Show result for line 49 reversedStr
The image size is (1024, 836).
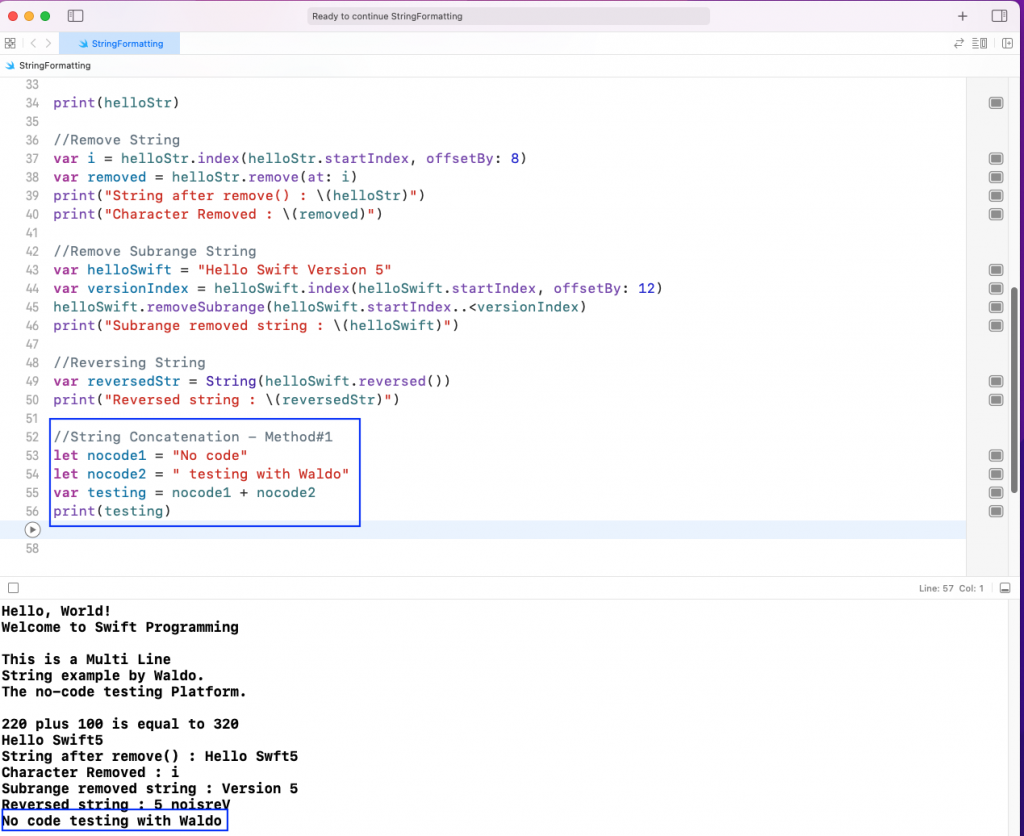point(996,381)
